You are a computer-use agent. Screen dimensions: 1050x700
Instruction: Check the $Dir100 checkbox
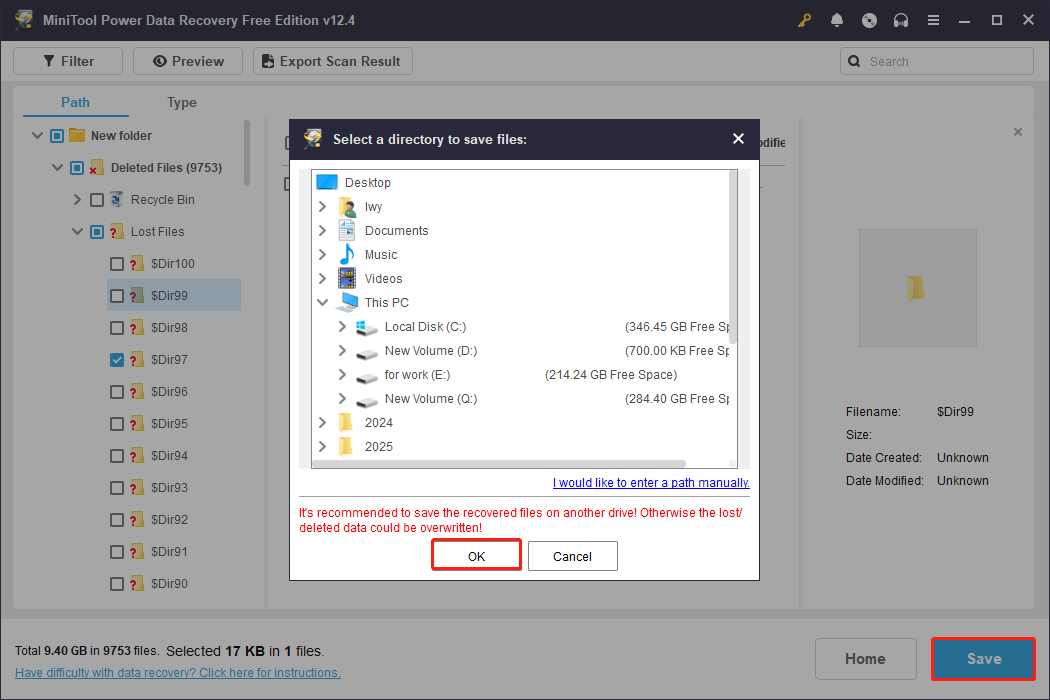pos(117,264)
